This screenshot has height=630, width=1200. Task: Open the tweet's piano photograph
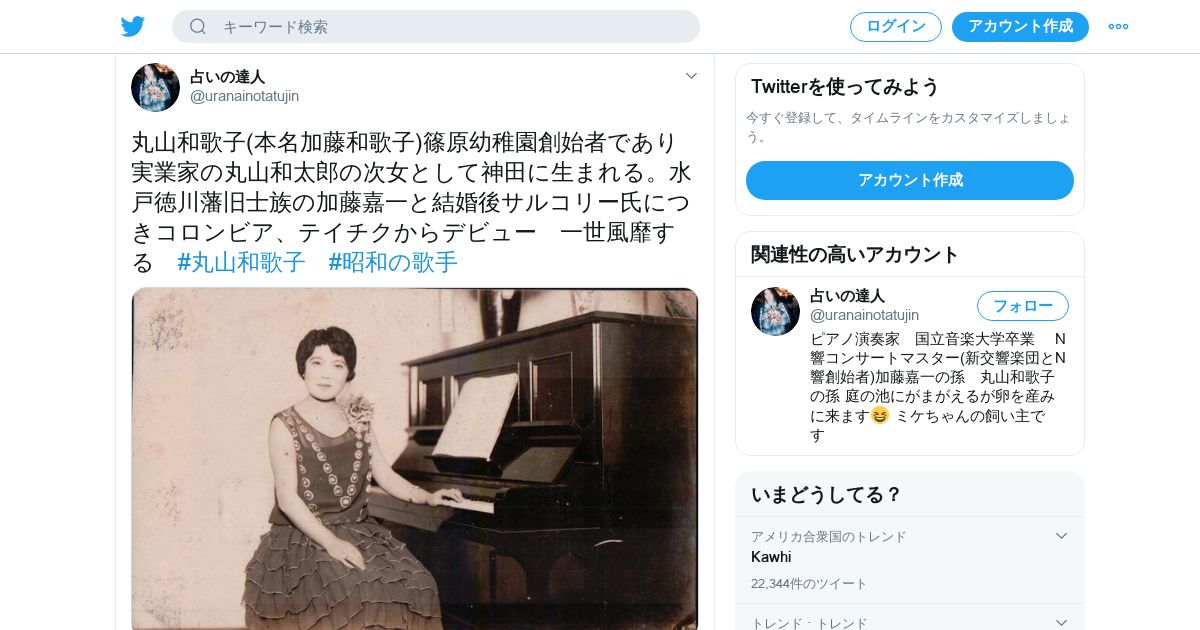(415, 459)
